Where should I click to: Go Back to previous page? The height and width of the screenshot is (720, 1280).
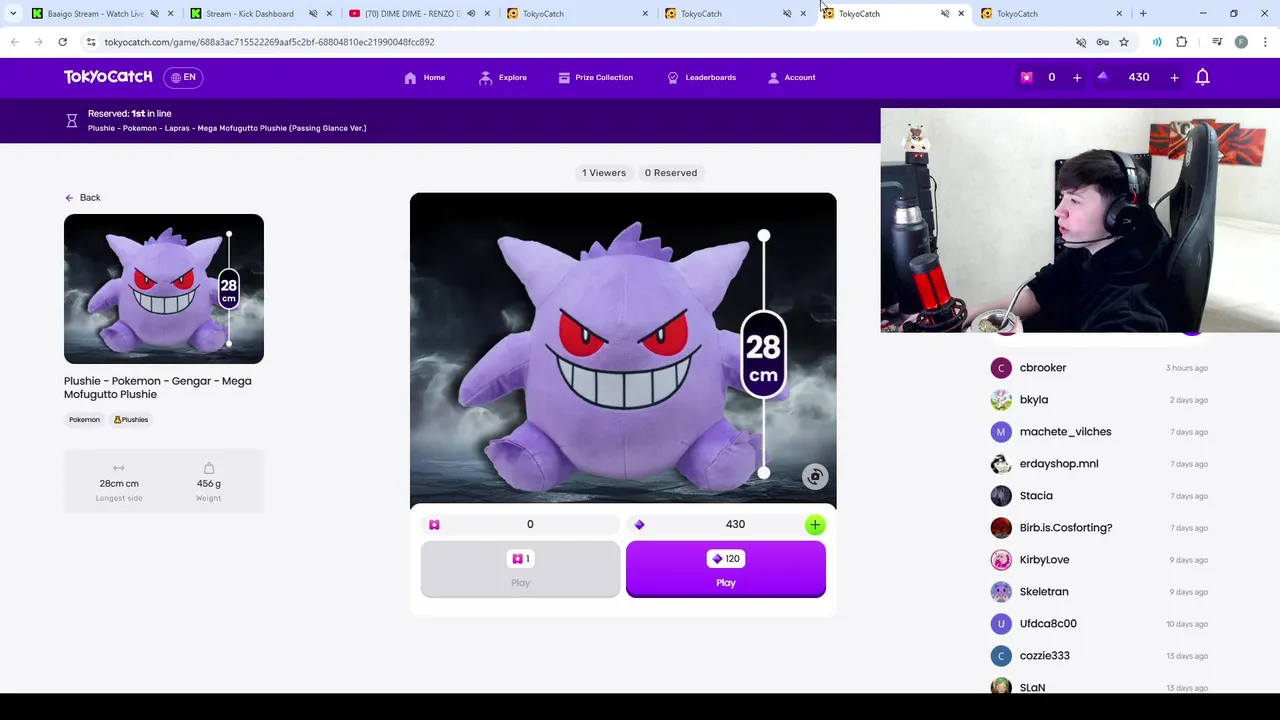83,197
